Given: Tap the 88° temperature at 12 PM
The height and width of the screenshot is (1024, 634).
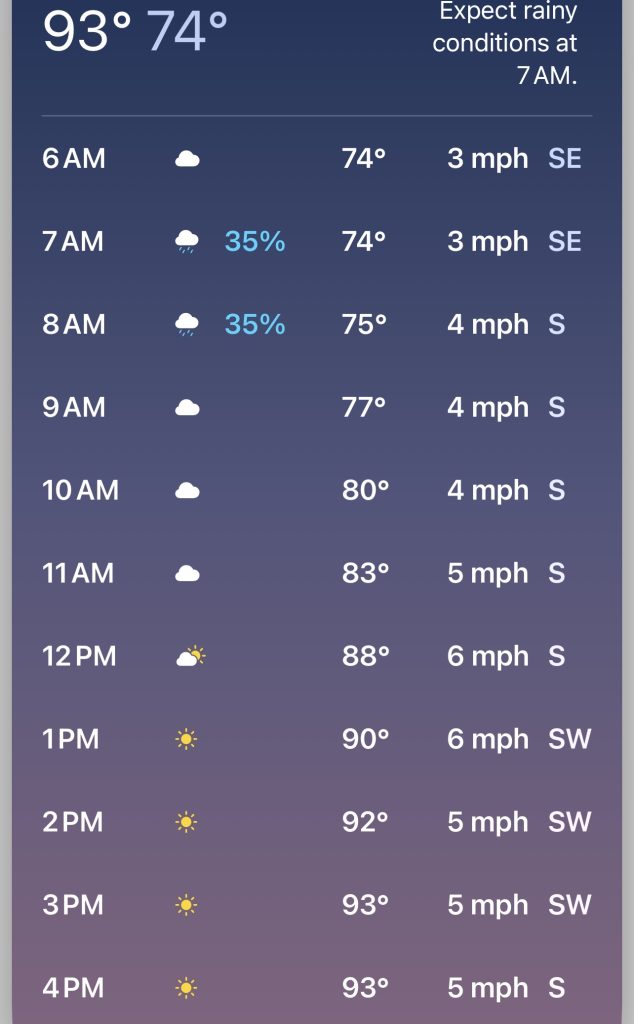Looking at the screenshot, I should click(x=366, y=656).
